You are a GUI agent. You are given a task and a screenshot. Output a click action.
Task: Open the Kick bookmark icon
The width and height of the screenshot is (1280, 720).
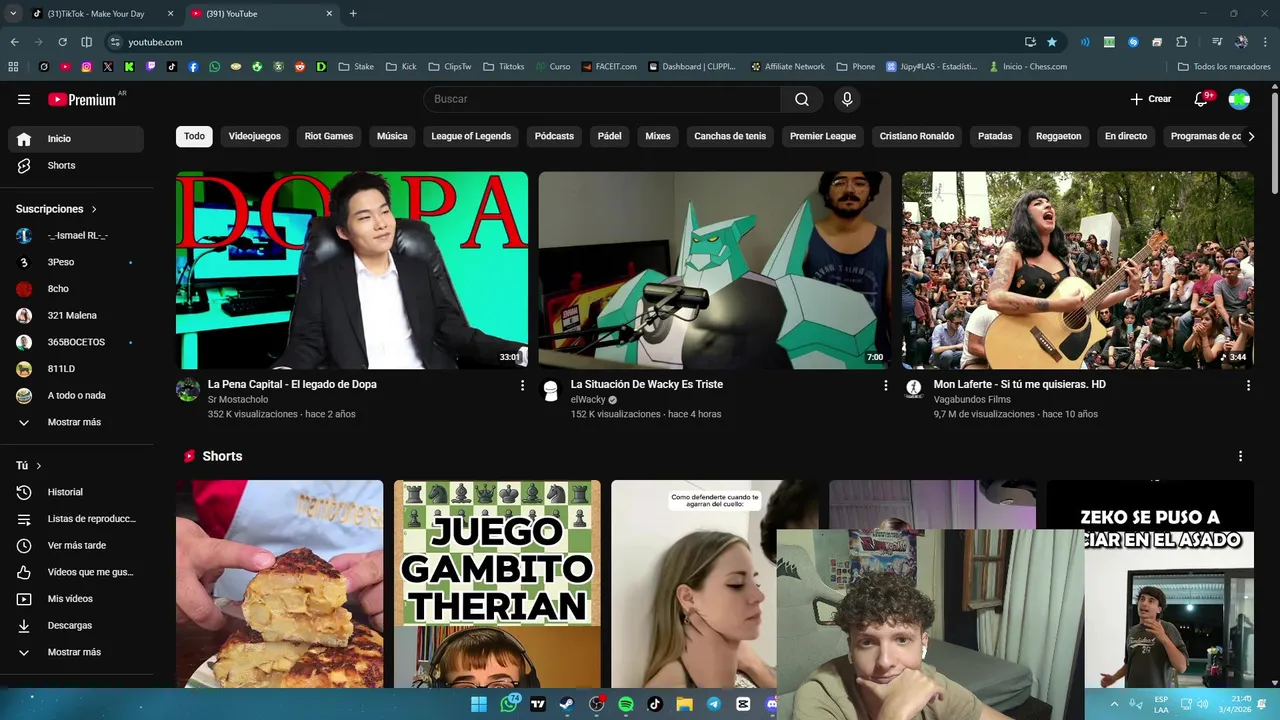pyautogui.click(x=129, y=67)
